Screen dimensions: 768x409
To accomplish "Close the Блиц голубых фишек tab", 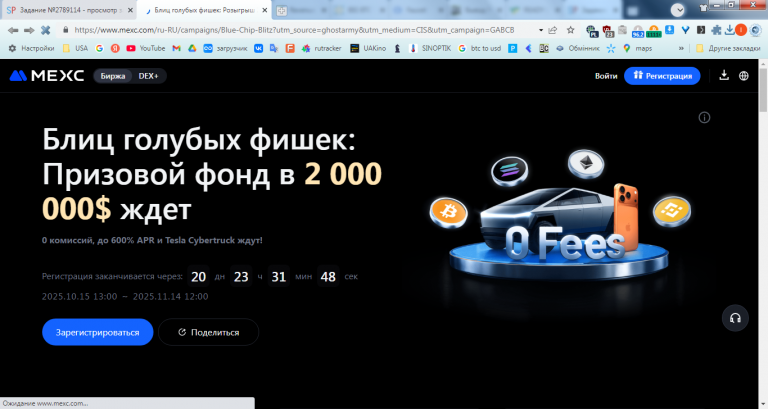I will tap(264, 10).
